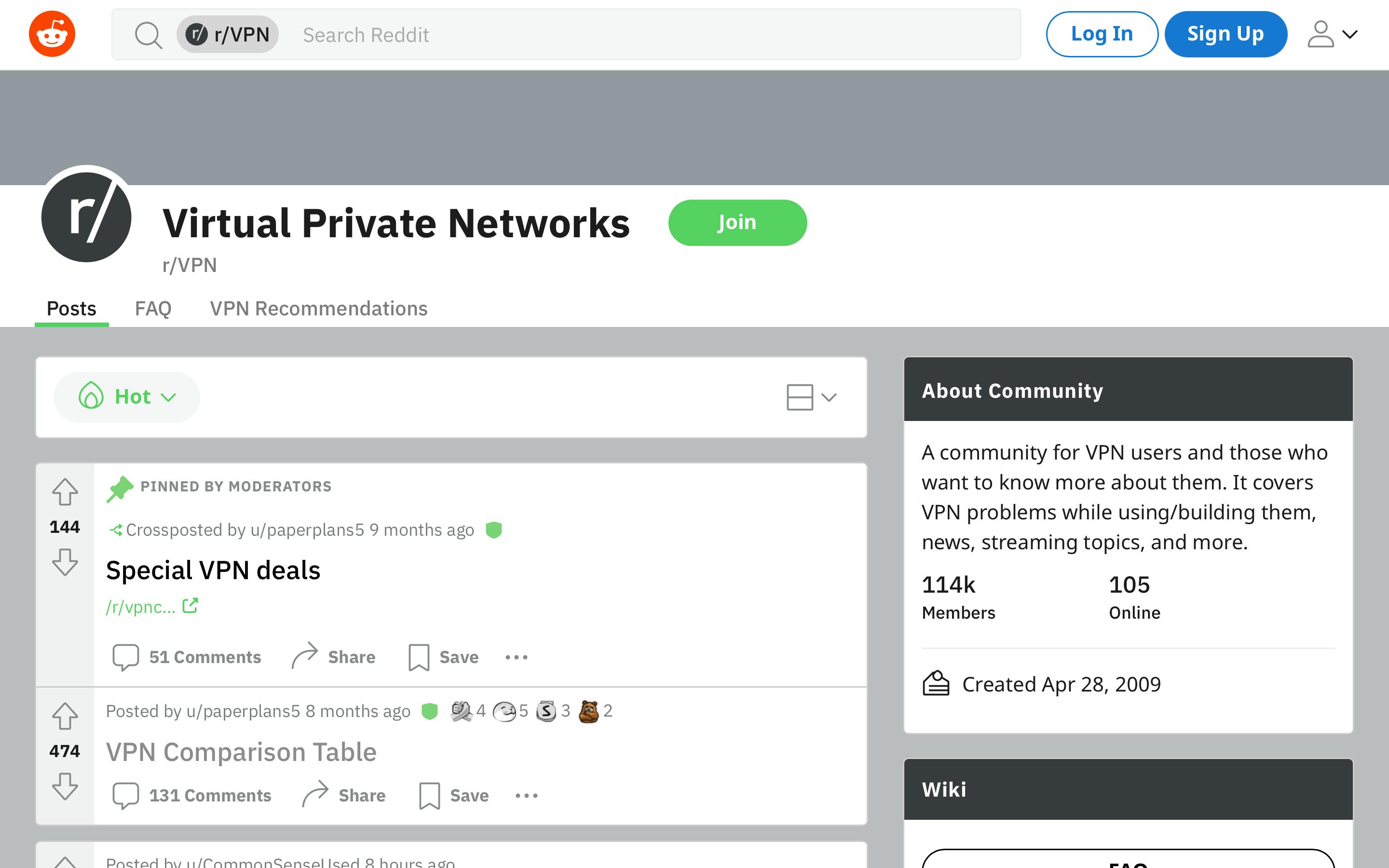Share the VPN Comparison Table post
This screenshot has height=868, width=1389.
pyautogui.click(x=344, y=795)
